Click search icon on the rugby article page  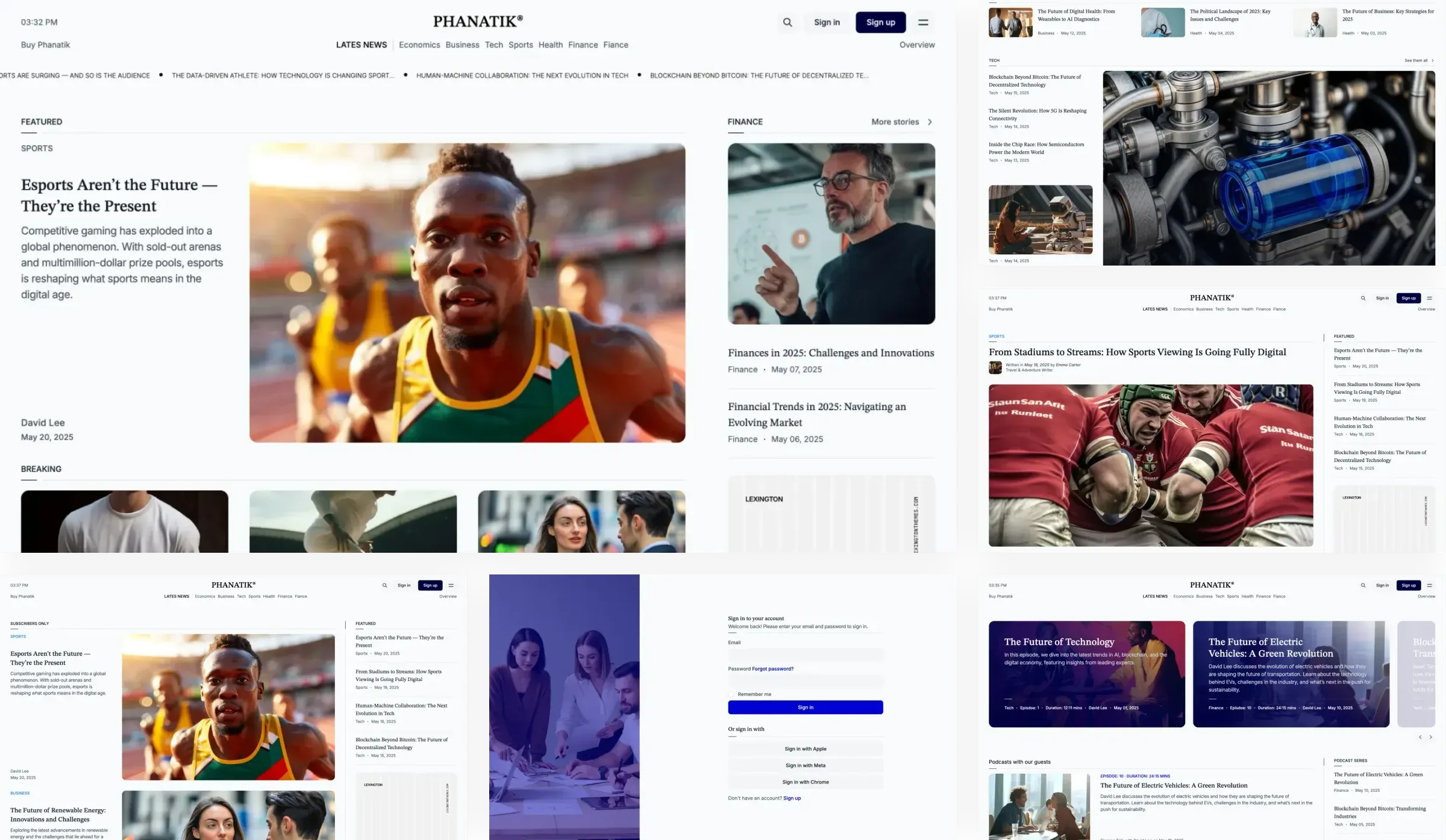click(1363, 298)
